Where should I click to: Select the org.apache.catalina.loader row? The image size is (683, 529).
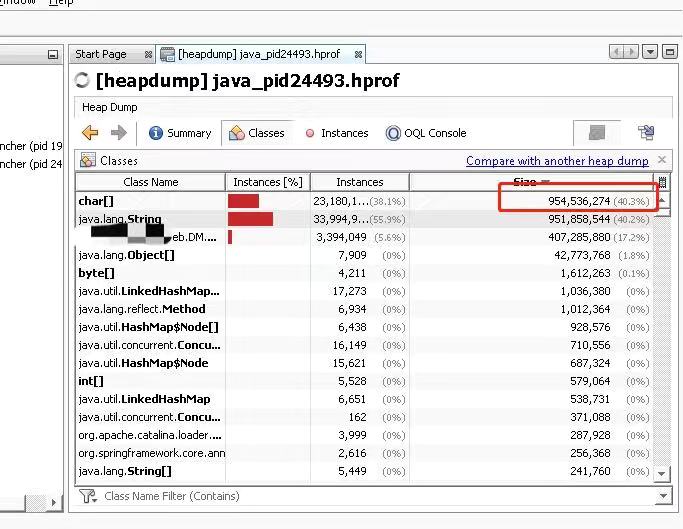pyautogui.click(x=364, y=435)
